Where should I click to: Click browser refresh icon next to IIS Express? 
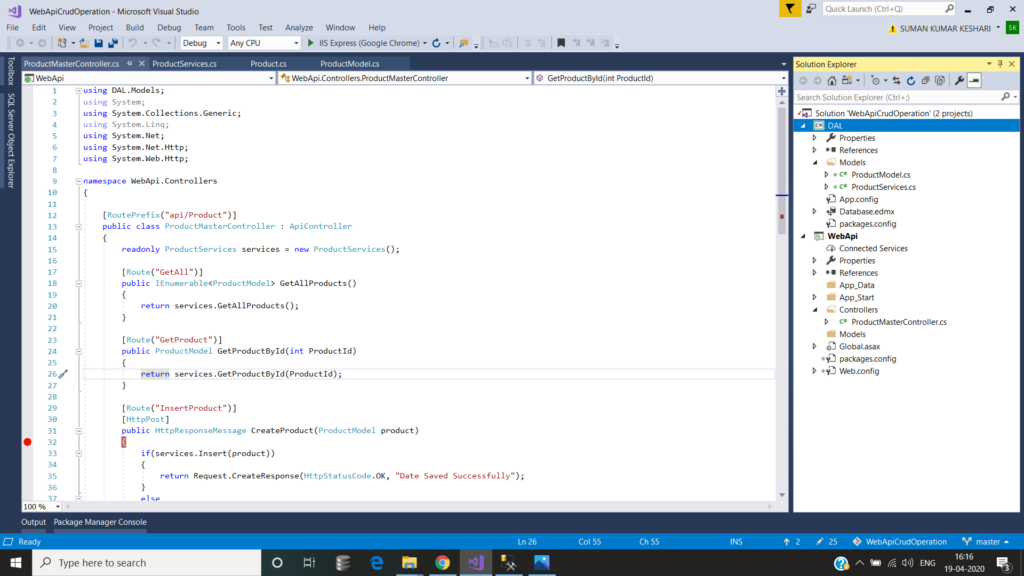(436, 43)
